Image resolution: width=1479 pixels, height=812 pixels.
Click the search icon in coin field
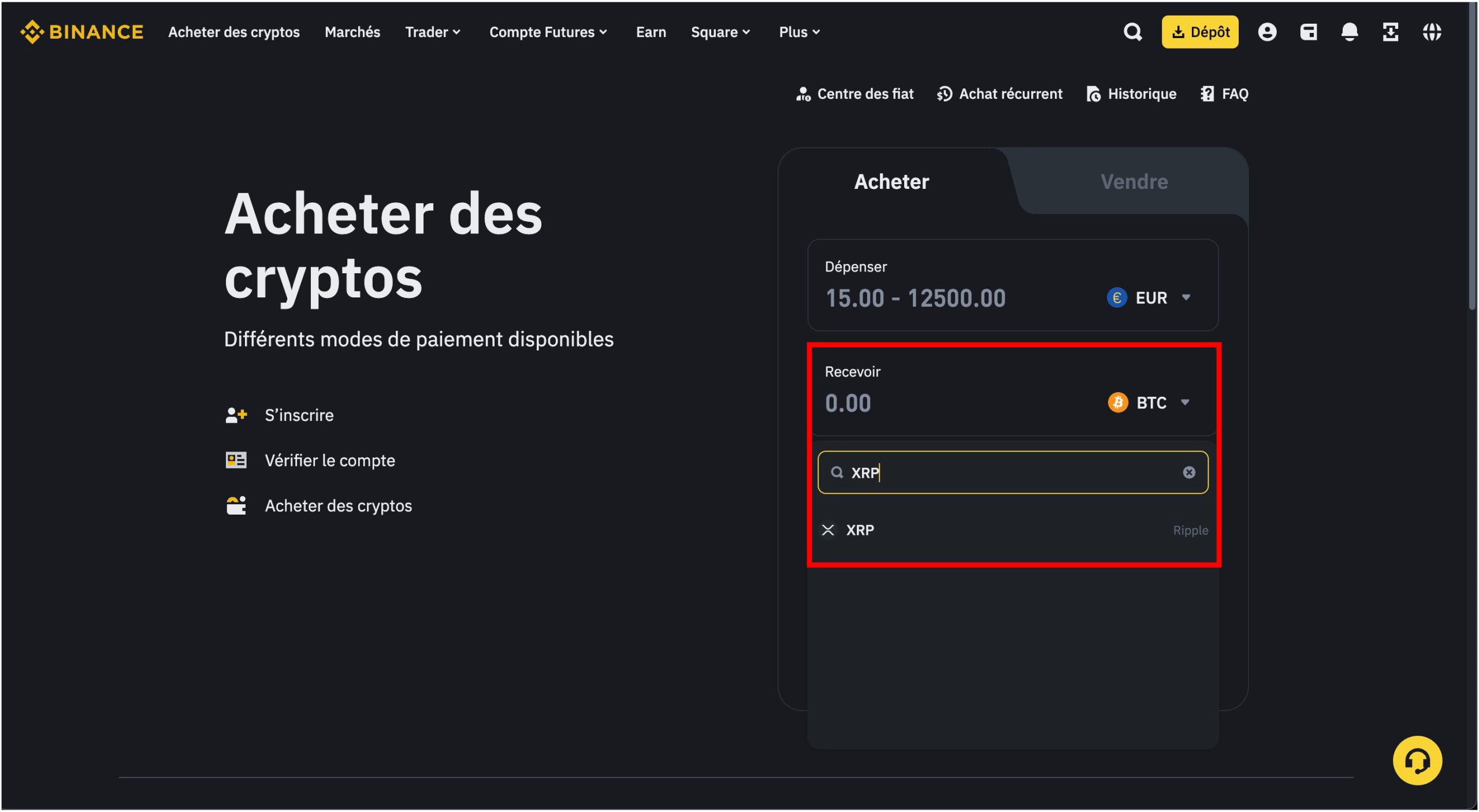point(837,472)
